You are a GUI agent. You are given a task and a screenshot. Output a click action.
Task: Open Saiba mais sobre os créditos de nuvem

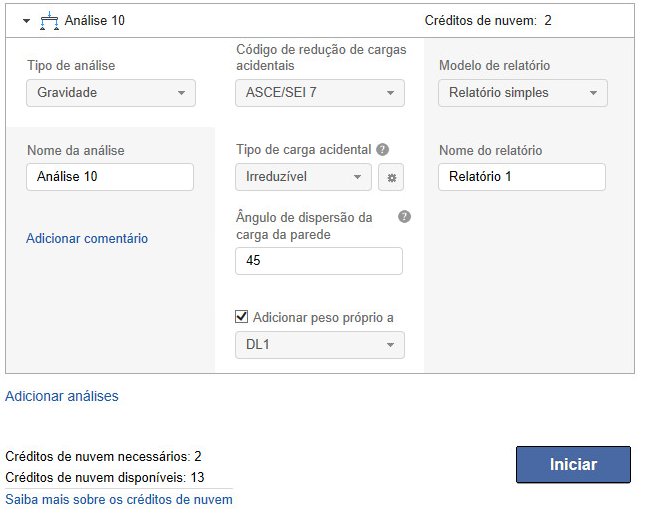(119, 499)
